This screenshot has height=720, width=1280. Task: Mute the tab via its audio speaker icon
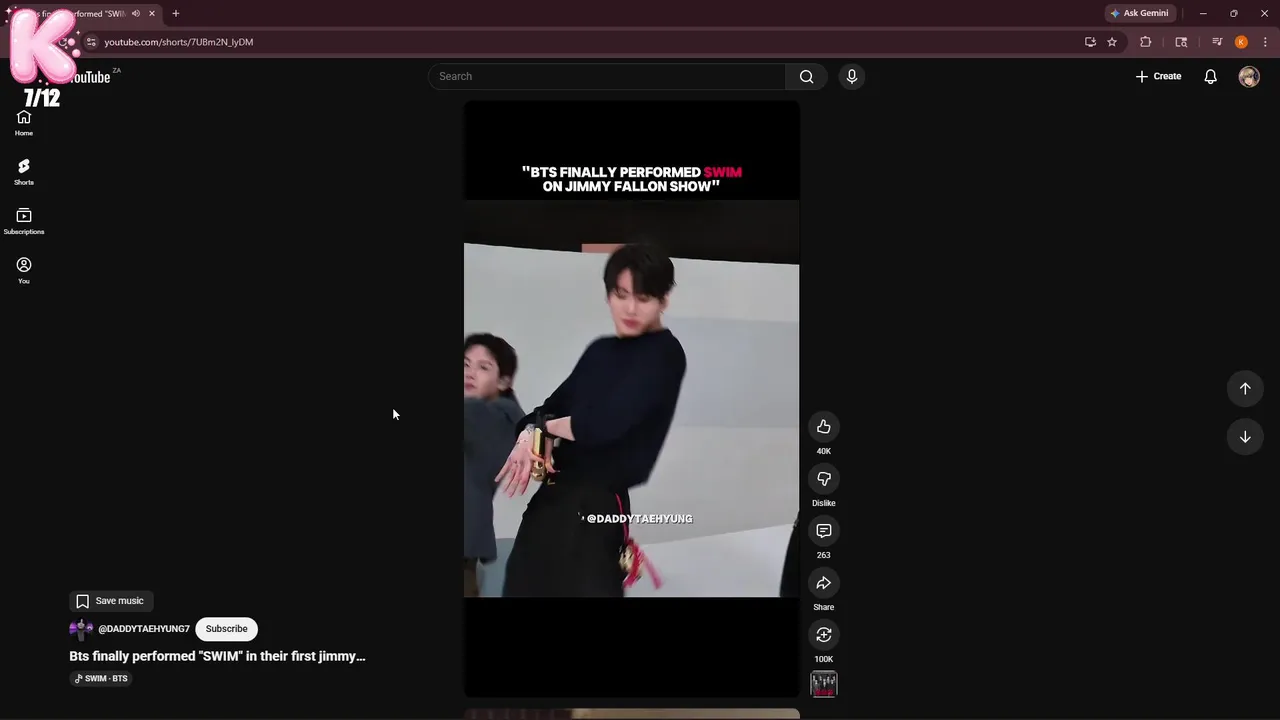[136, 14]
